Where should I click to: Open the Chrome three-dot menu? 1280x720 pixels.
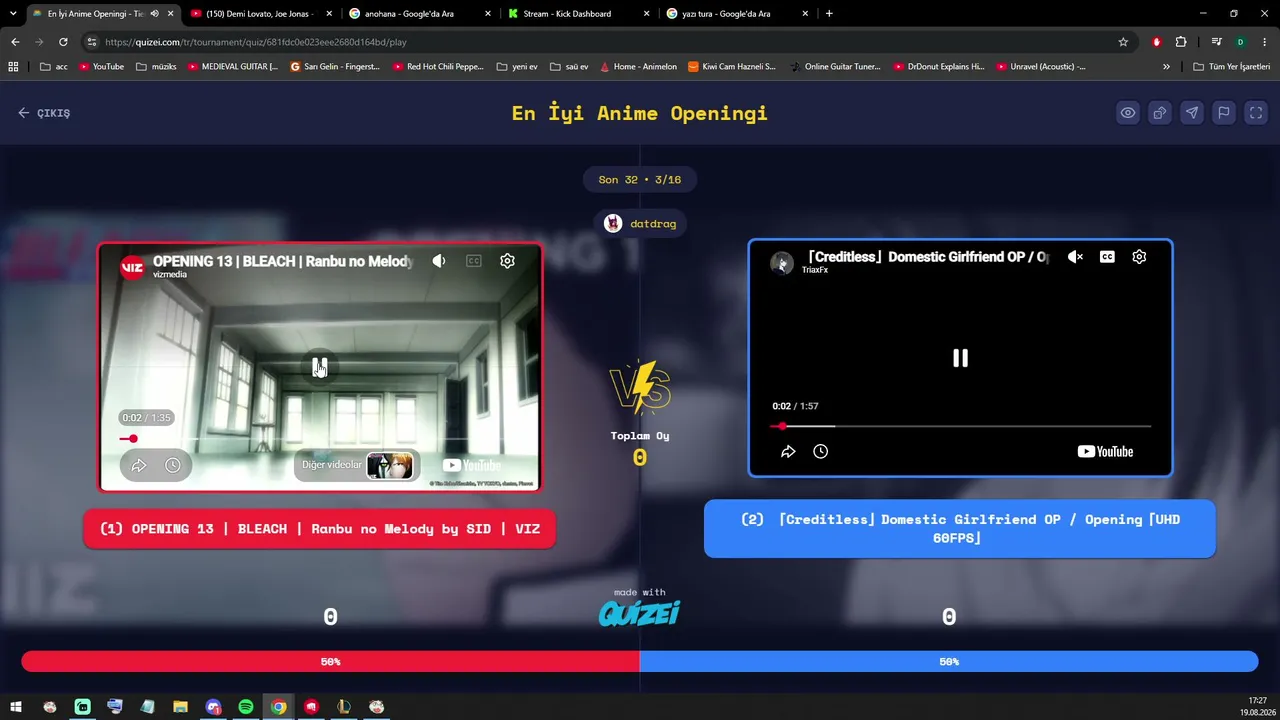point(1265,42)
